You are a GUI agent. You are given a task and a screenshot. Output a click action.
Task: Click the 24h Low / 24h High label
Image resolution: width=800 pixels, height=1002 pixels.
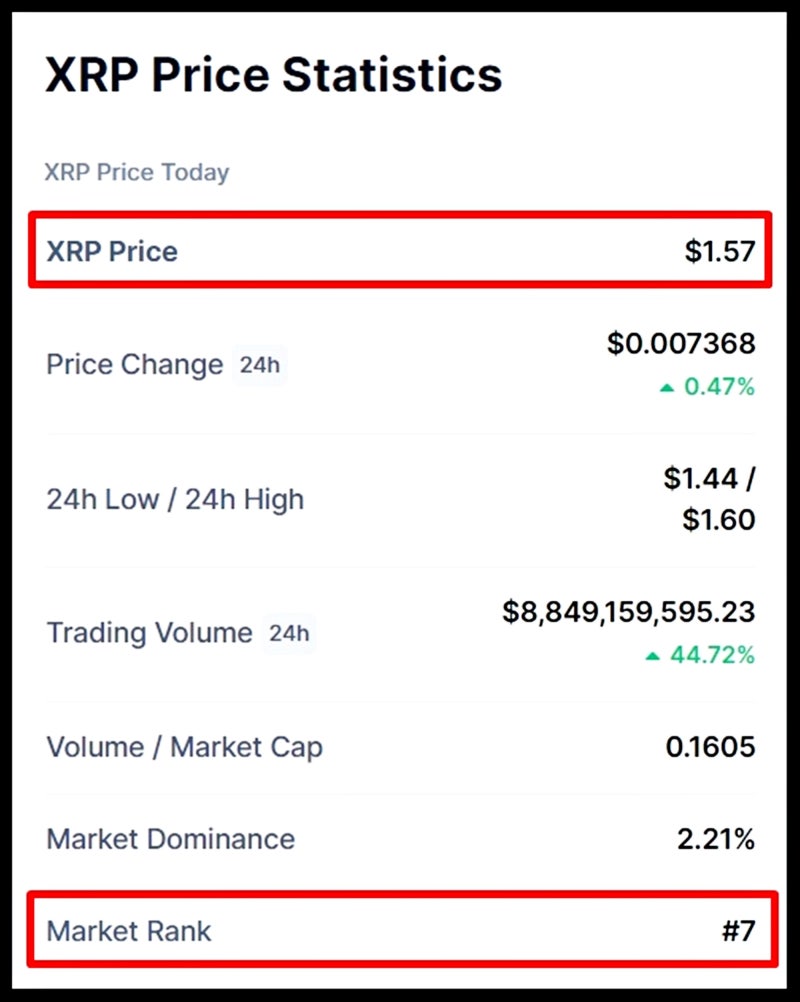click(x=175, y=499)
